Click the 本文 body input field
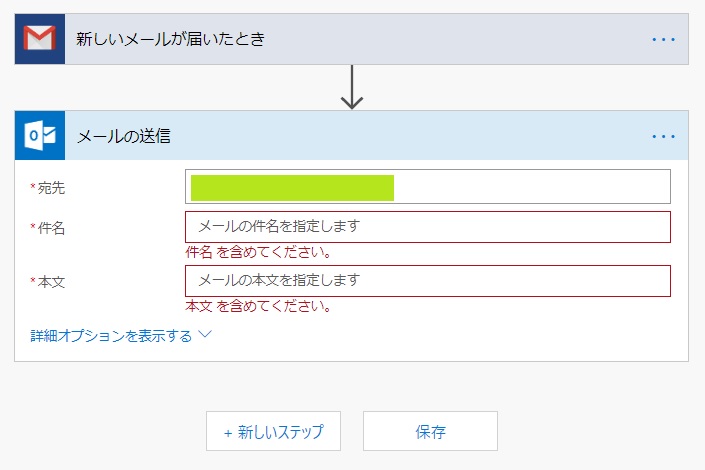 [428, 281]
